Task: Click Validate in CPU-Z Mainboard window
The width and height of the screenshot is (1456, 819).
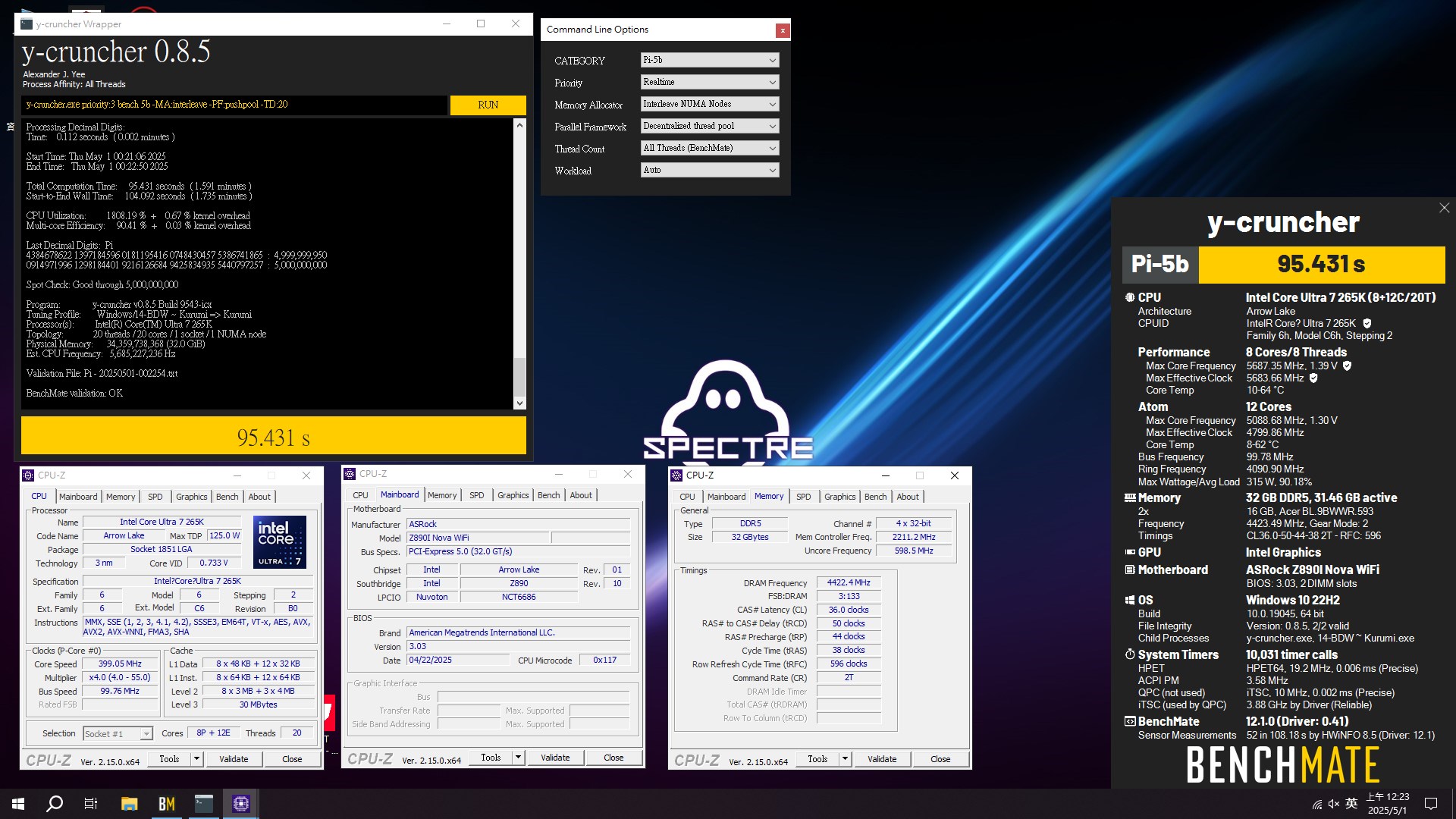Action: point(555,757)
